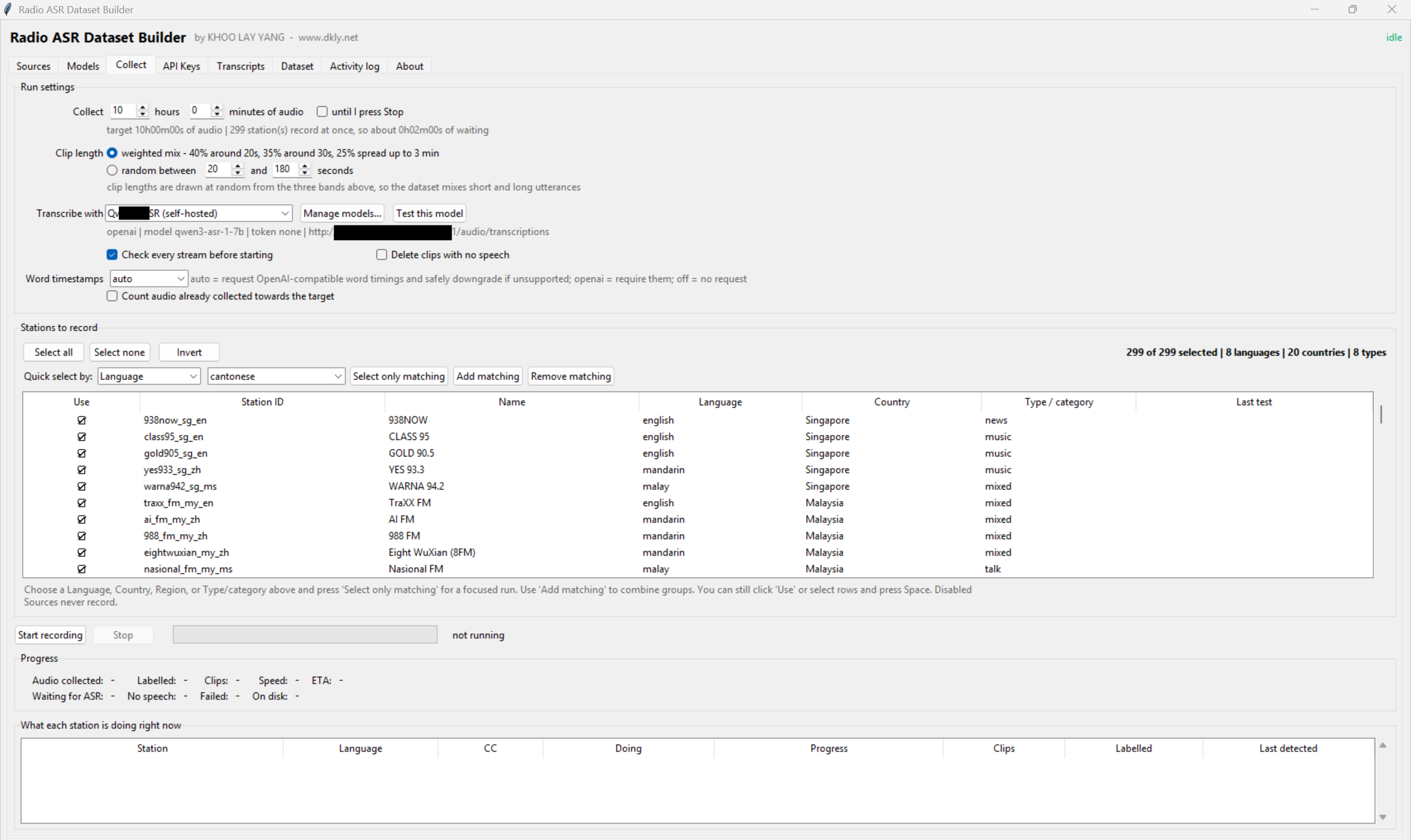Open the Sources tab

click(34, 66)
